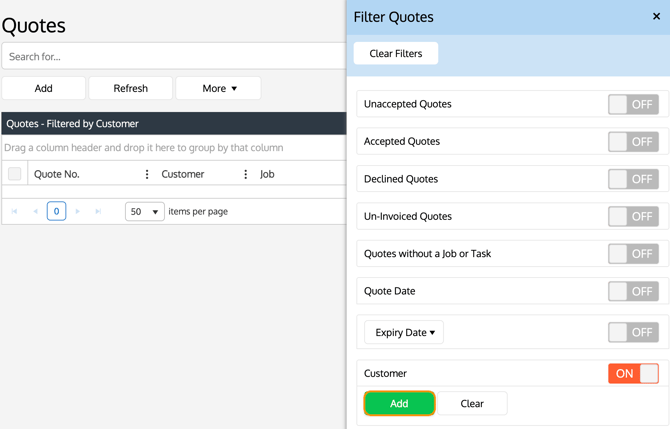Go to previous page of results
The height and width of the screenshot is (429, 670).
tap(35, 212)
